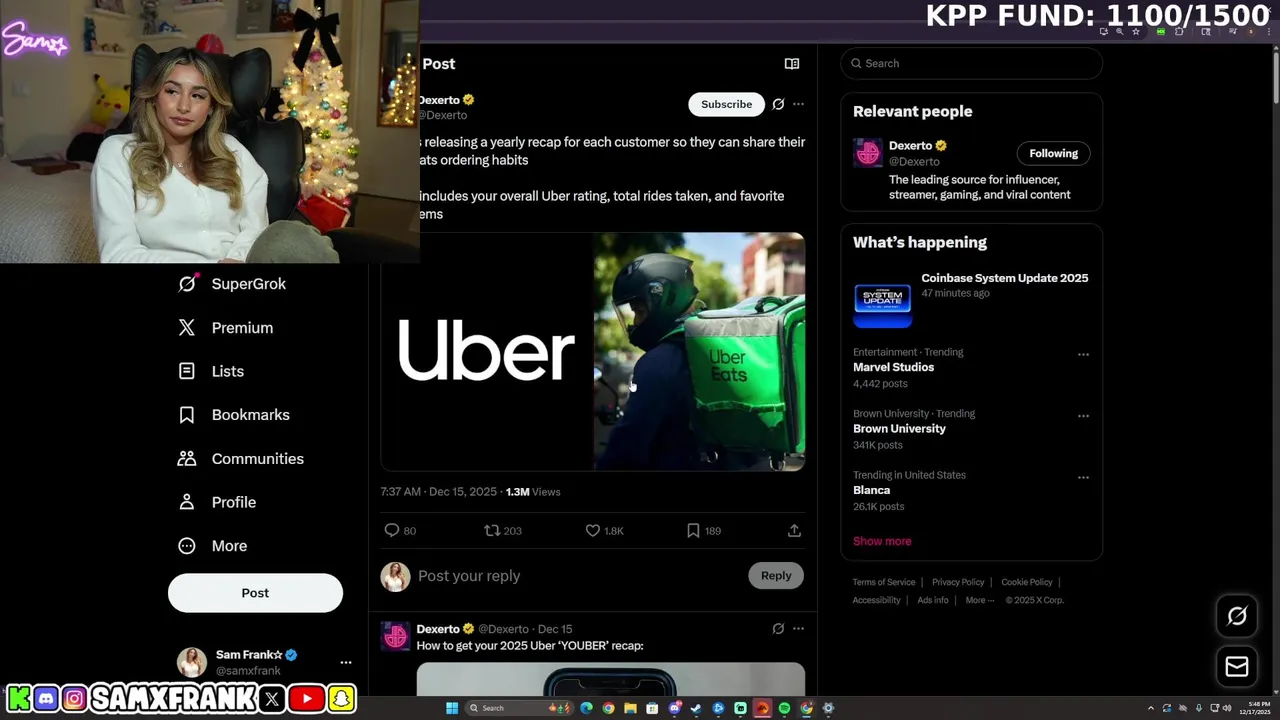Expand hidden system tray icons chevron
The height and width of the screenshot is (720, 1280).
pos(1151,708)
